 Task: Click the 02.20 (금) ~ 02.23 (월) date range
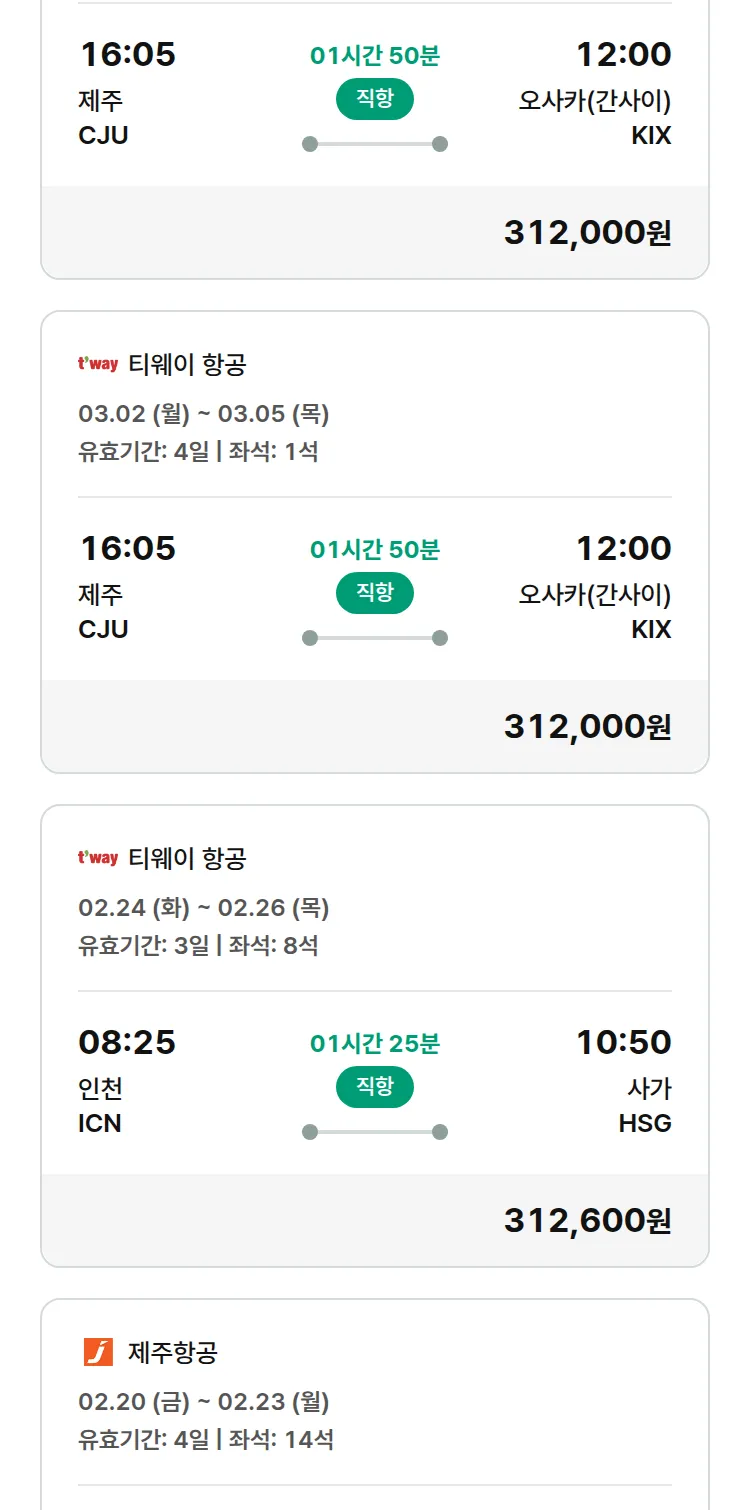tap(204, 1402)
